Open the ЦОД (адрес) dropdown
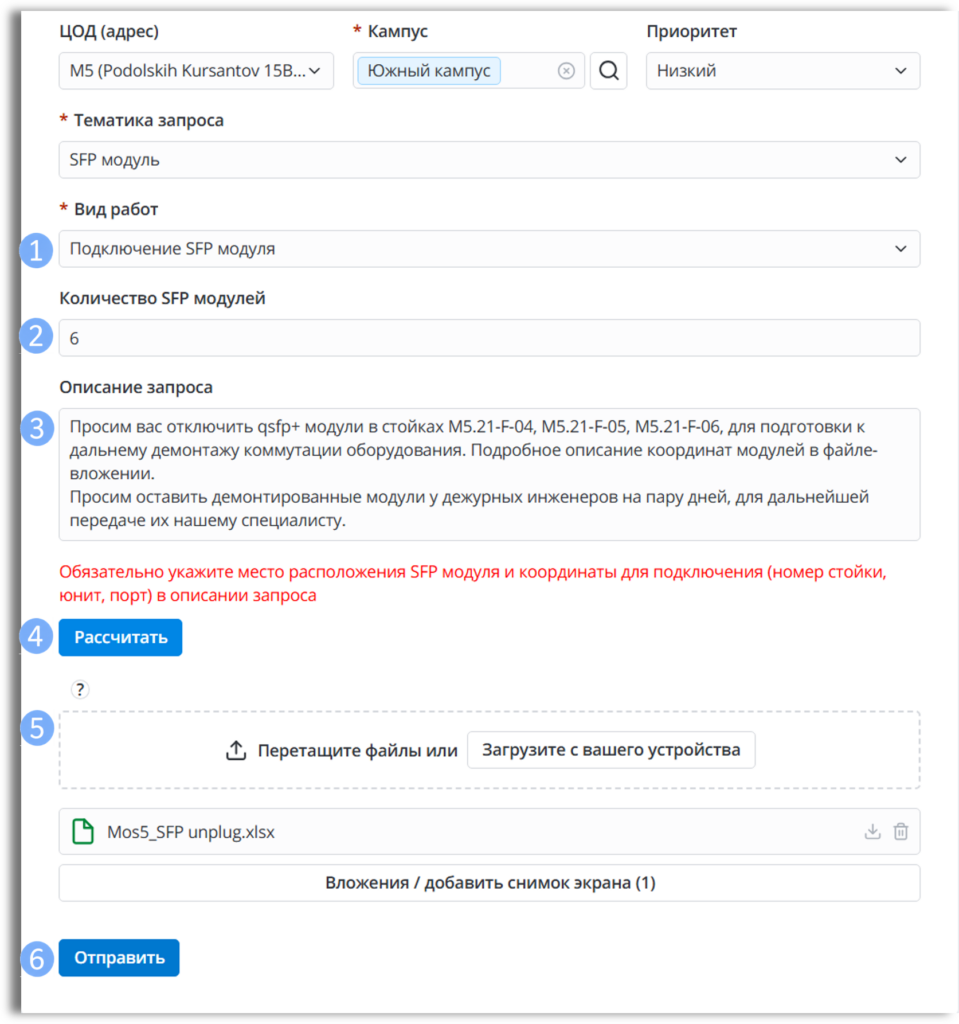The height and width of the screenshot is (1024, 959). 196,71
